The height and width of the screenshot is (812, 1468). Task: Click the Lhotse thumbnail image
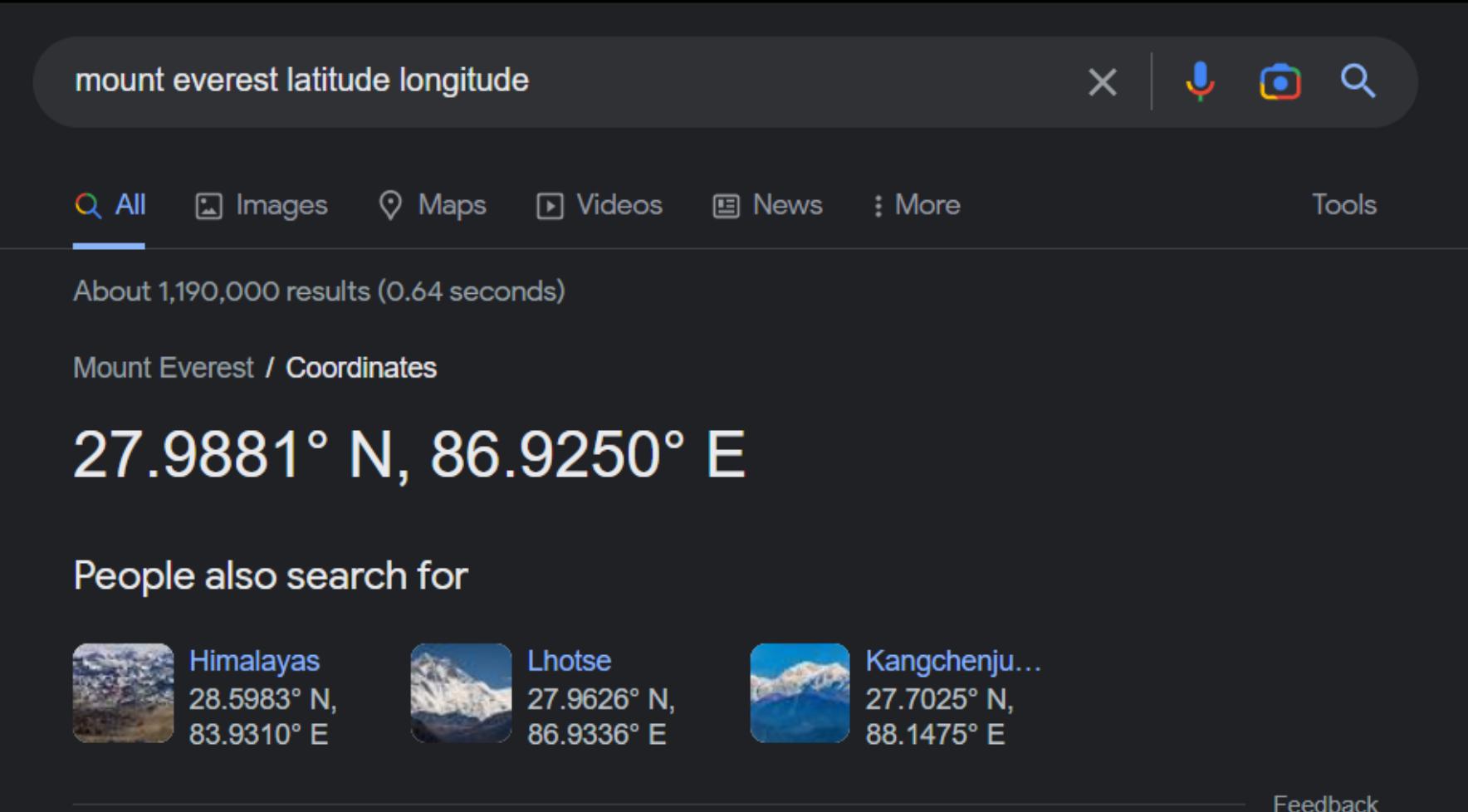[x=461, y=693]
